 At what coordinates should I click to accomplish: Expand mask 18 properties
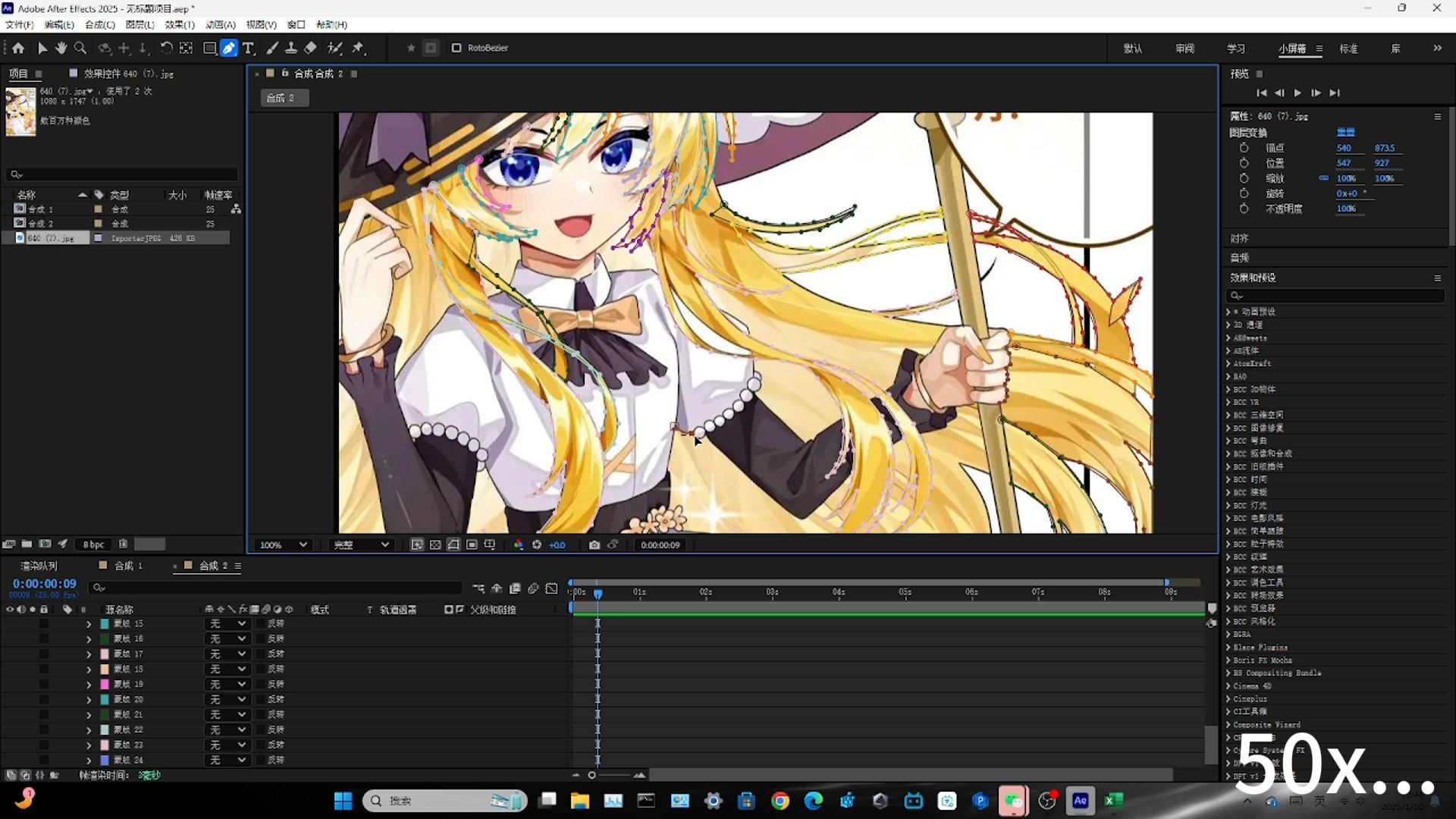[89, 670]
